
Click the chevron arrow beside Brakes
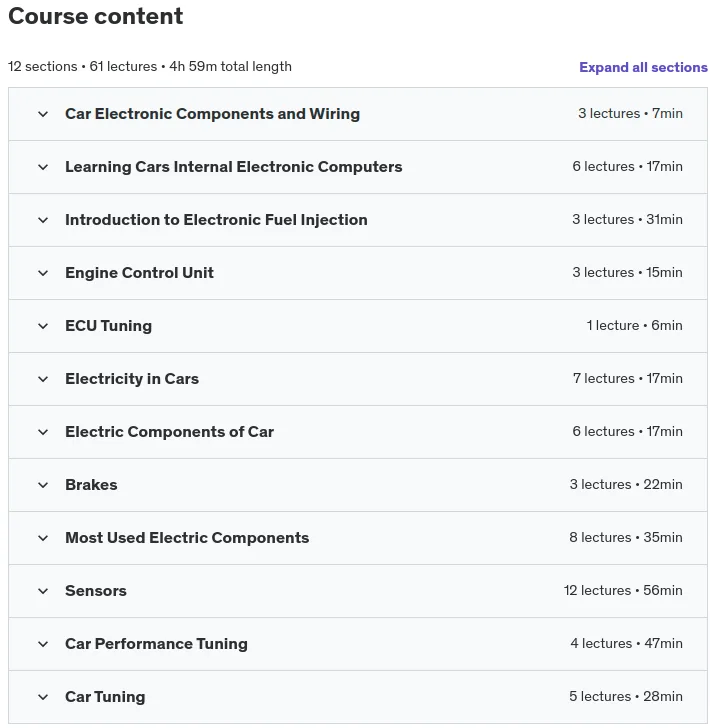click(x=43, y=485)
